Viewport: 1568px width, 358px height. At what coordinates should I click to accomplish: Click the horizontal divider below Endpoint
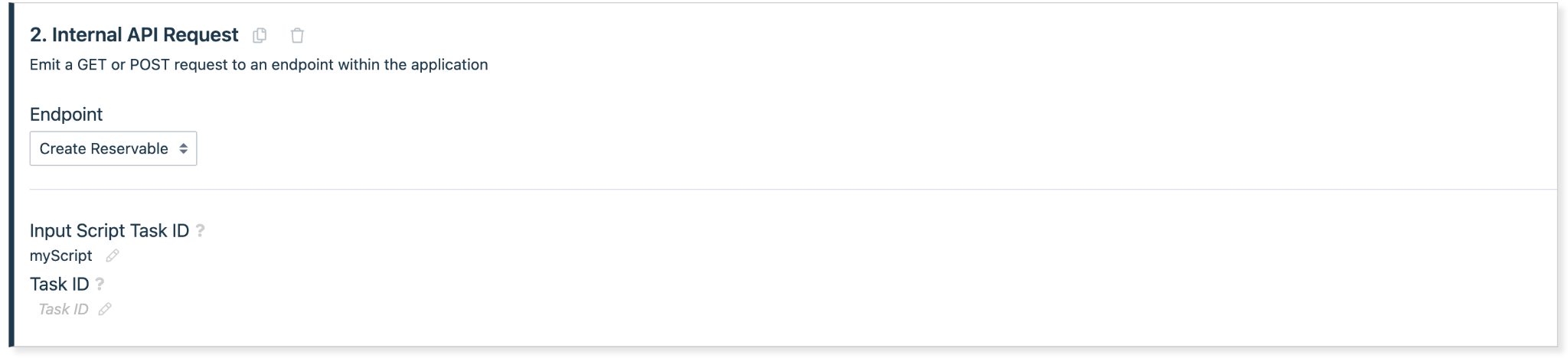click(x=766, y=189)
